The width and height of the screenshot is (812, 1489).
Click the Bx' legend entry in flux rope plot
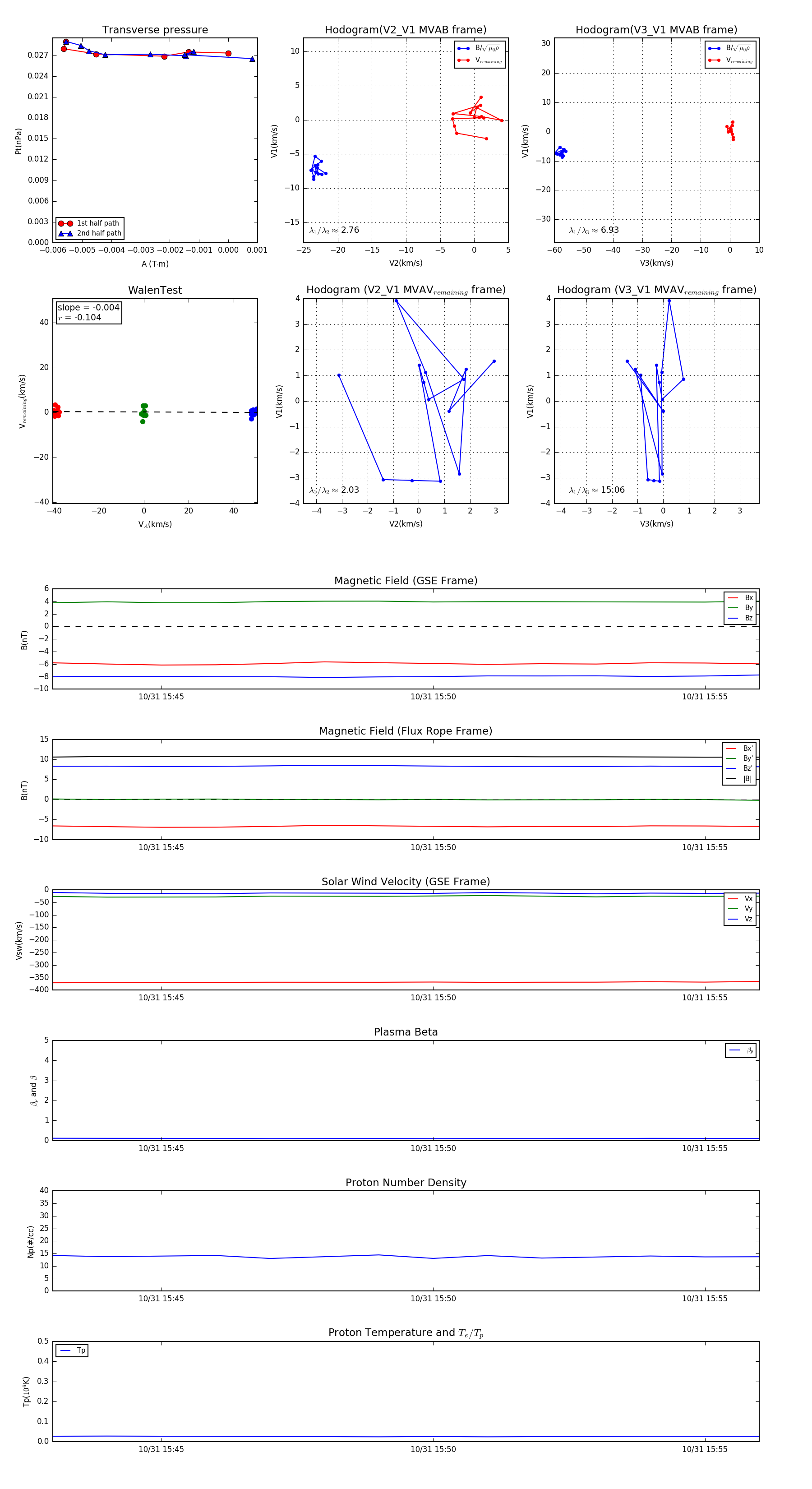tap(739, 748)
